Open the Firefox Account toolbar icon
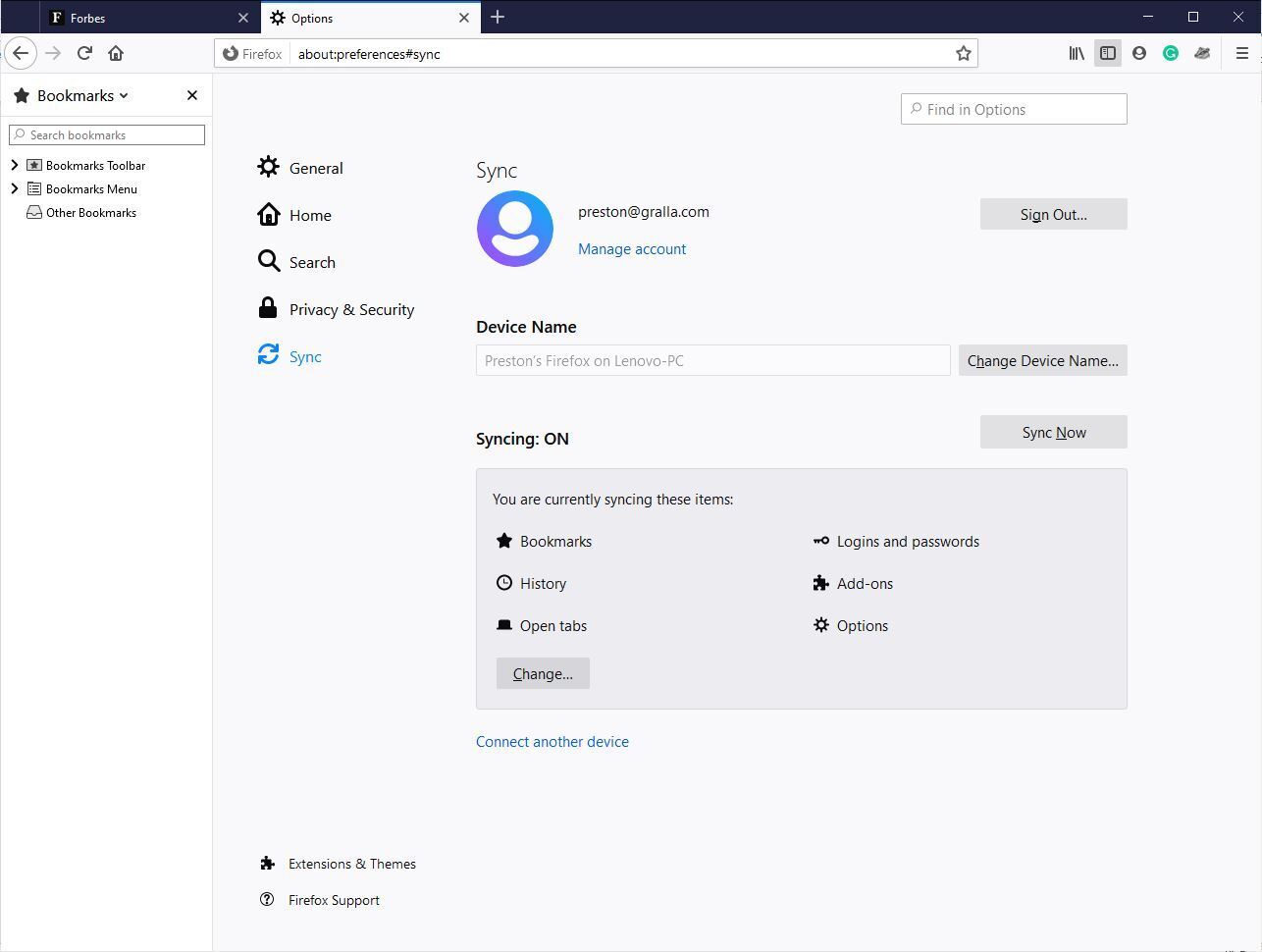The height and width of the screenshot is (952, 1262). pos(1139,53)
